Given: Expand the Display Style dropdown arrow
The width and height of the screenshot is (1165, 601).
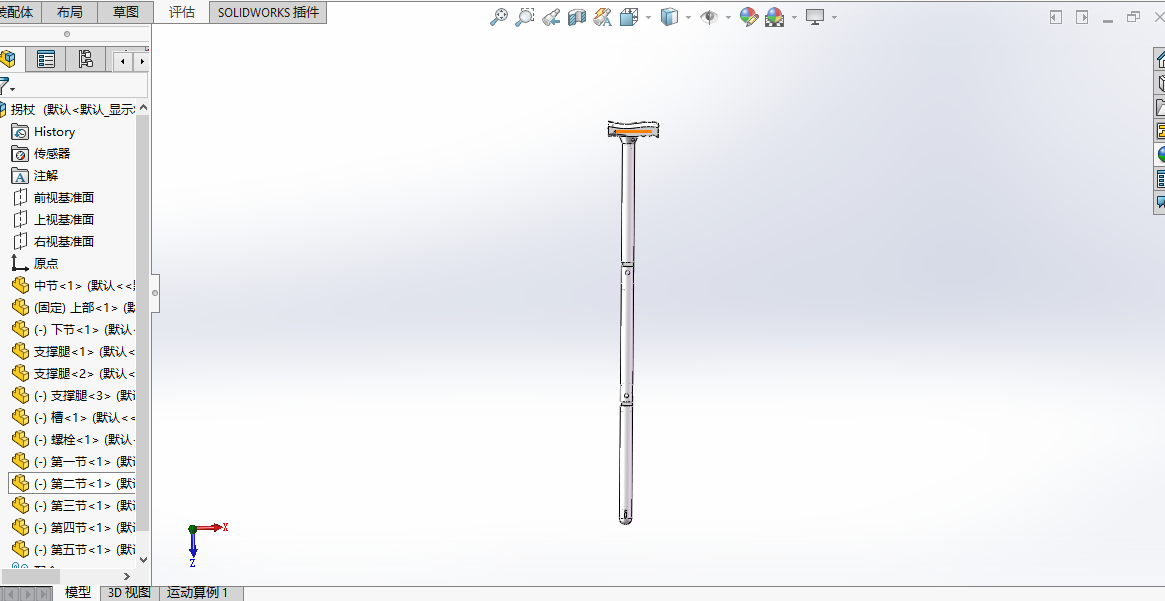Looking at the screenshot, I should tap(689, 17).
